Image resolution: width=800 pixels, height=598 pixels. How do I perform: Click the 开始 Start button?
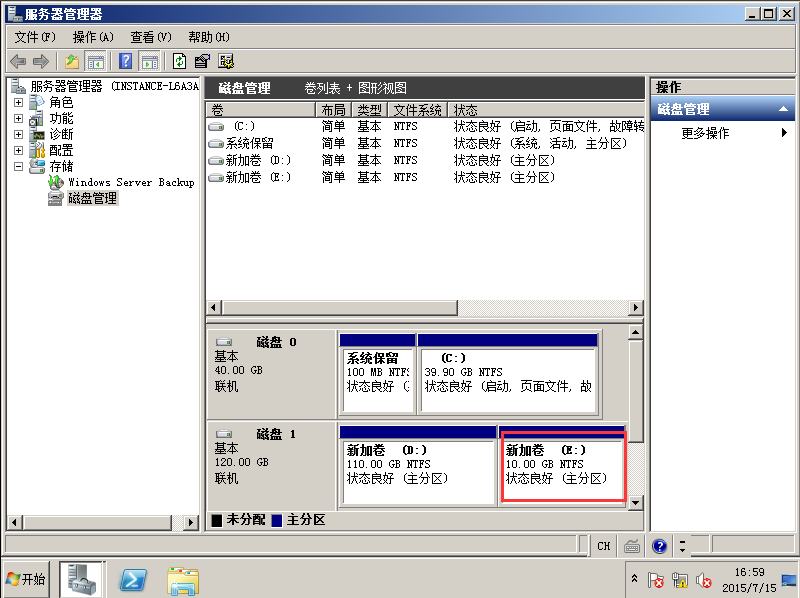tap(26, 579)
